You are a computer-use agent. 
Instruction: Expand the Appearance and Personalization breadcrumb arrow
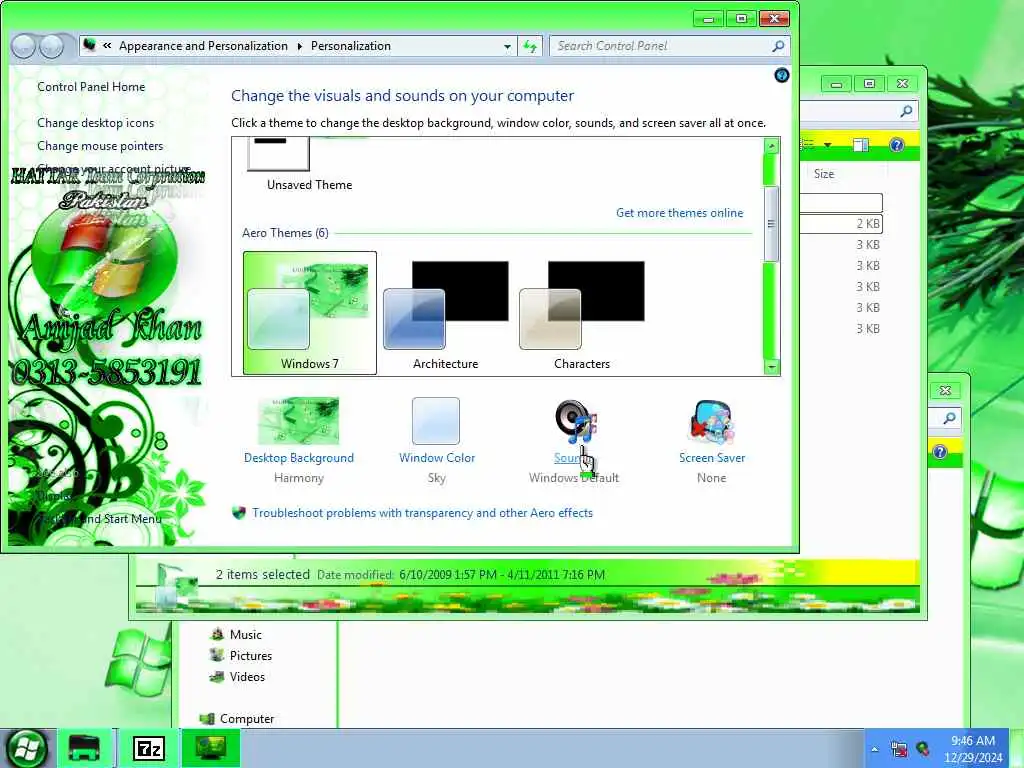[x=299, y=46]
